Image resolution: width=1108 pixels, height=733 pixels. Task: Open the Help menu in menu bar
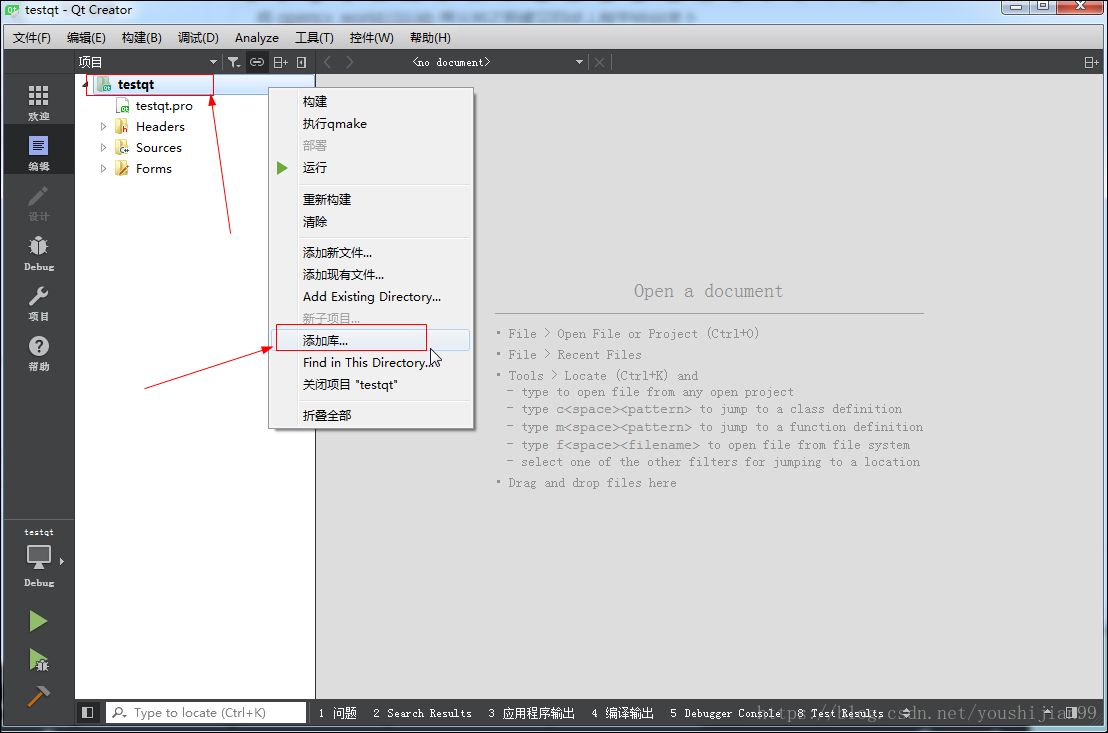(430, 37)
